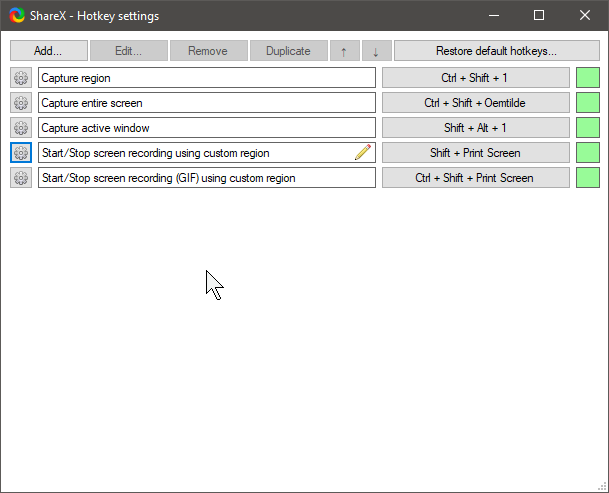Select the Capture entire screen description field
Image resolution: width=609 pixels, height=493 pixels.
[x=206, y=103]
